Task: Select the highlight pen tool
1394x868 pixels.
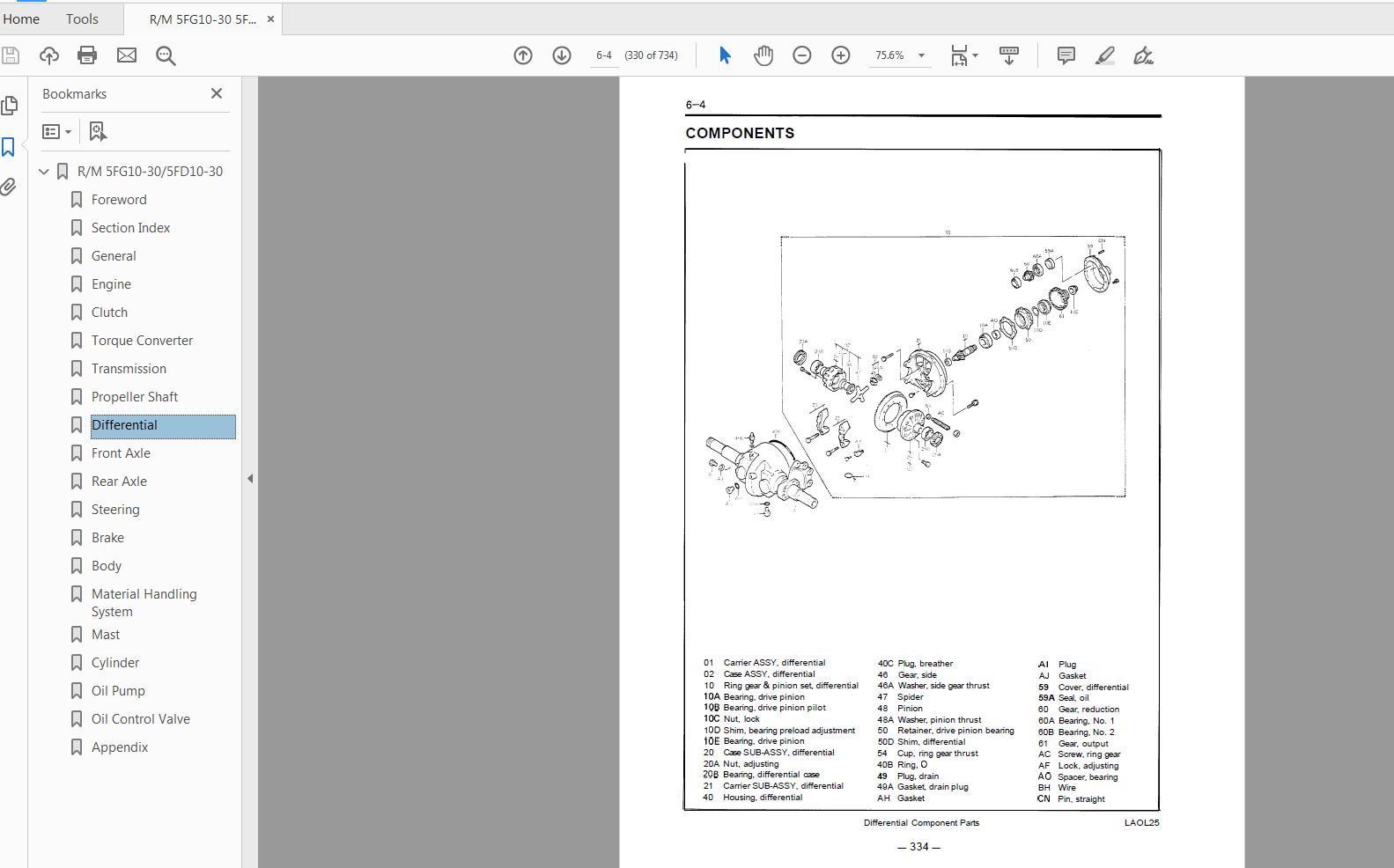Action: point(1105,55)
